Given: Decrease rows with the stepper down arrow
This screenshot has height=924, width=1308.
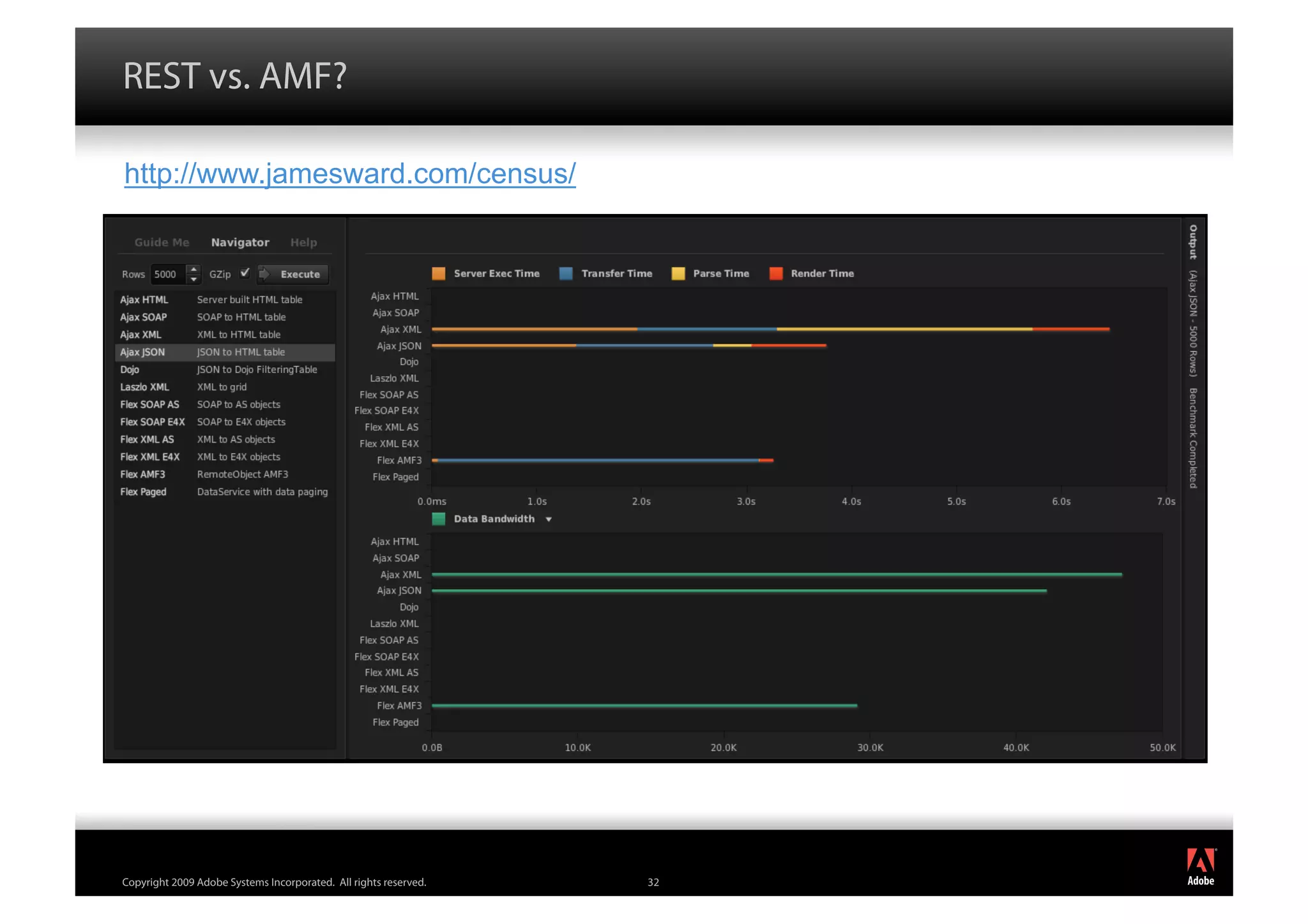Looking at the screenshot, I should pyautogui.click(x=194, y=280).
